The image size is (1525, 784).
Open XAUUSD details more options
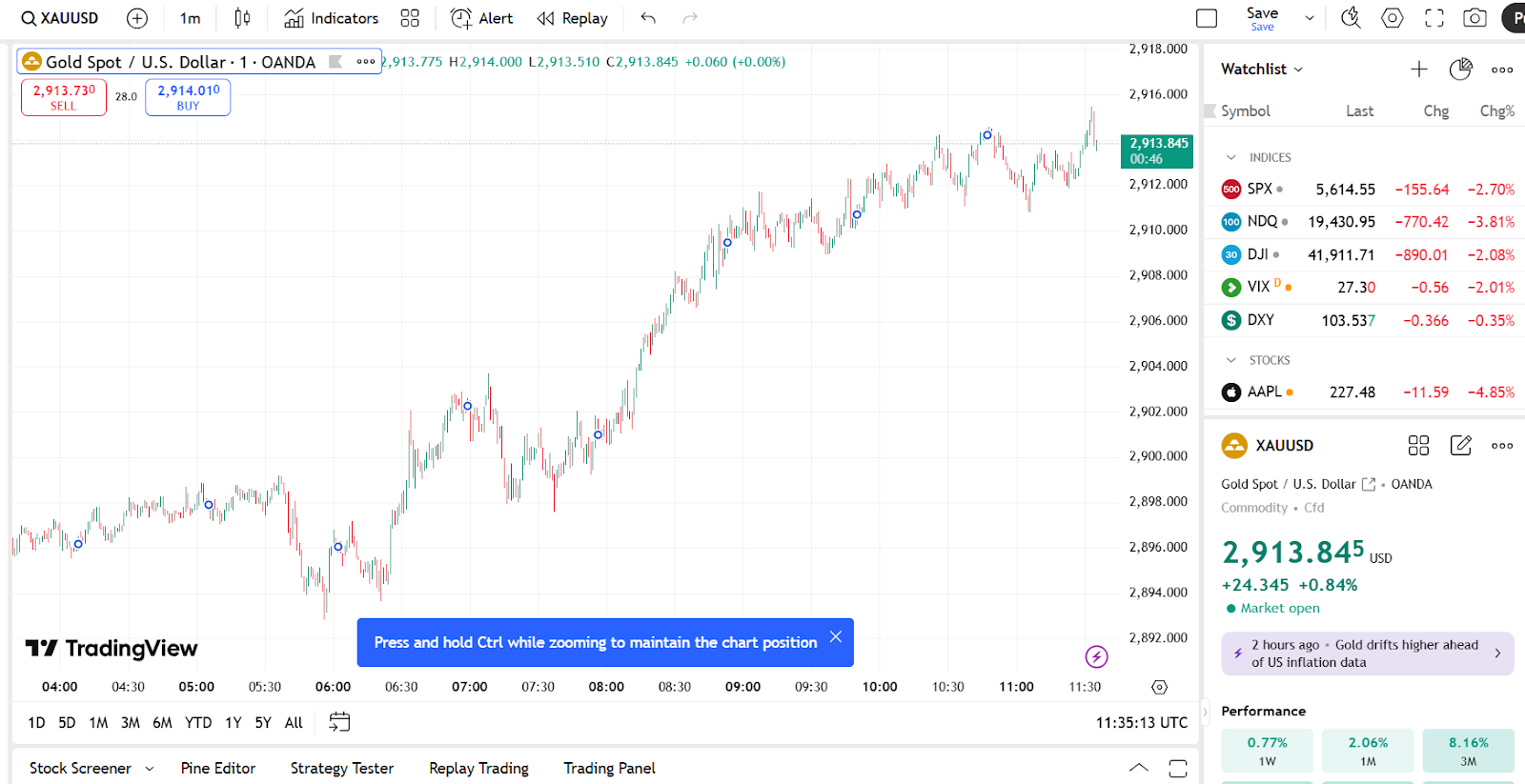click(1502, 445)
